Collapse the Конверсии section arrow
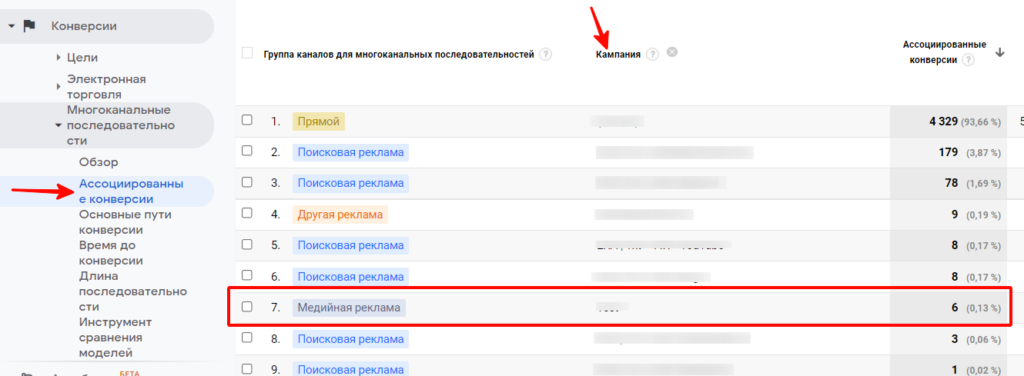Image resolution: width=1024 pixels, height=376 pixels. tap(11, 27)
